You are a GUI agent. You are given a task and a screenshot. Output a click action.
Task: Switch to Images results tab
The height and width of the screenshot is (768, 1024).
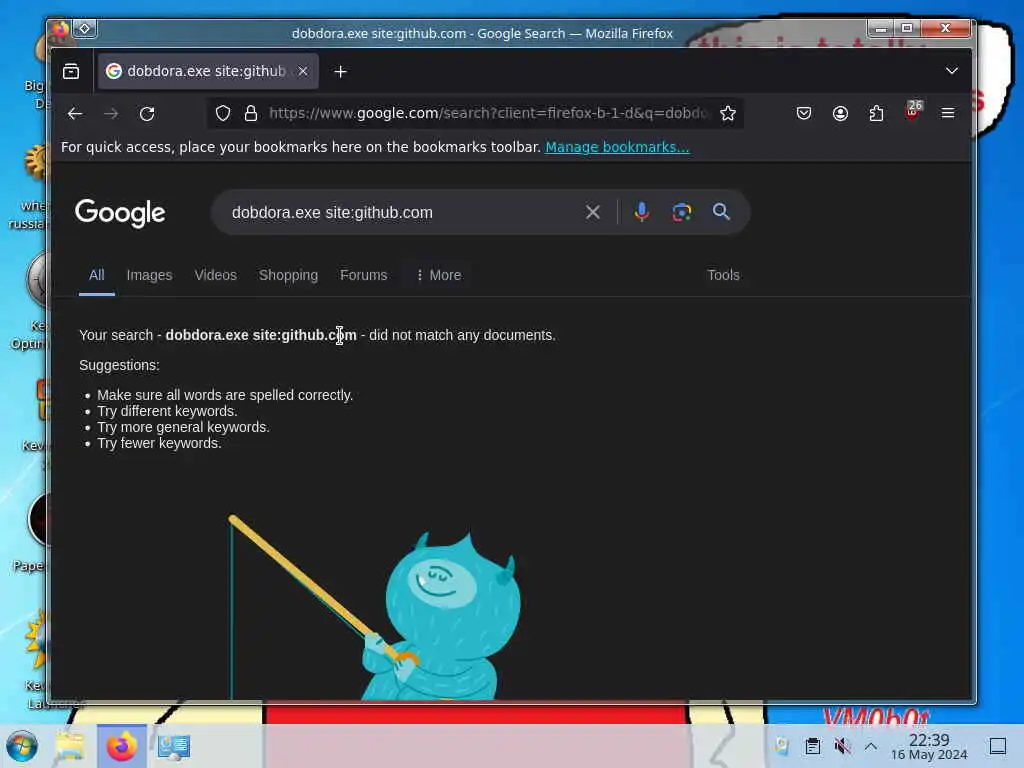pyautogui.click(x=150, y=275)
